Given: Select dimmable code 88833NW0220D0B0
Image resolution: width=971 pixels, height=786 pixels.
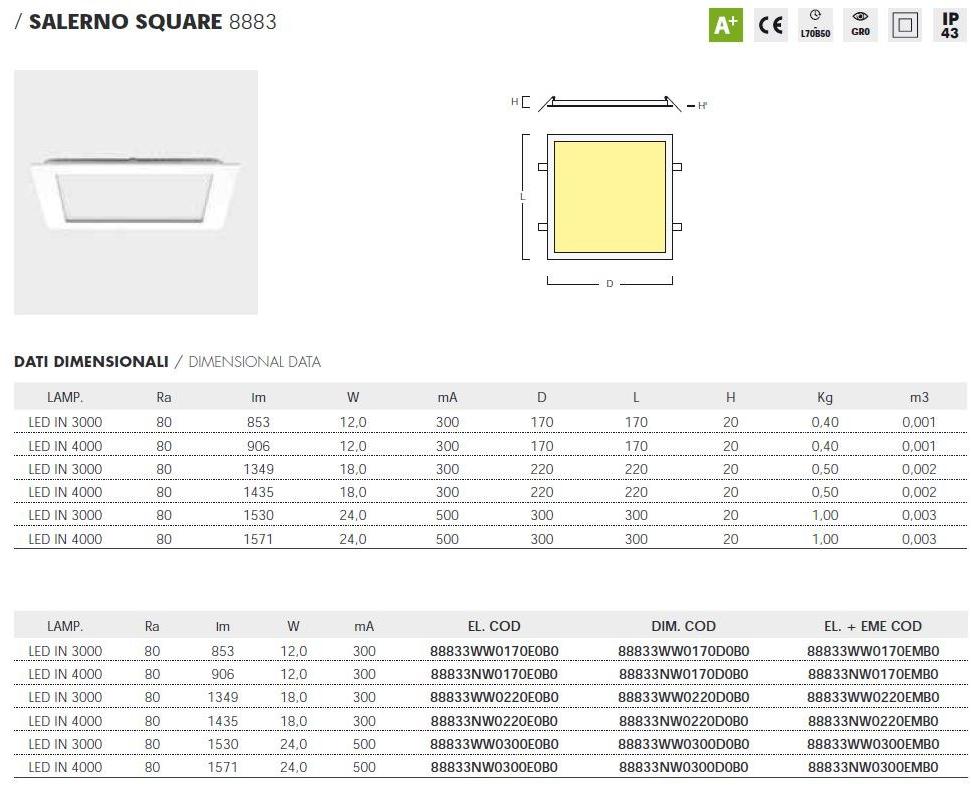Looking at the screenshot, I should (x=683, y=721).
